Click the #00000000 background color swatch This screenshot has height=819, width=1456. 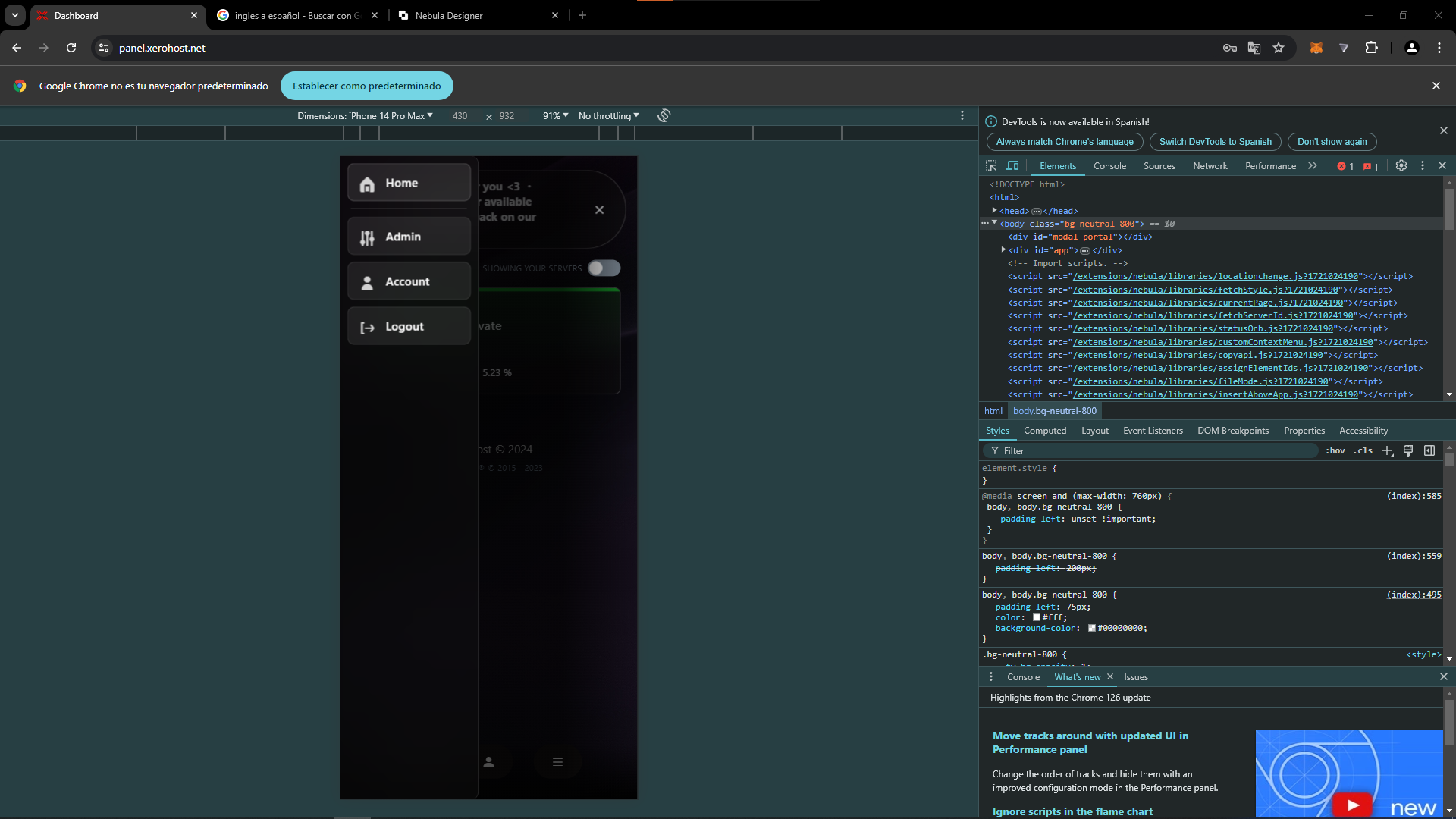click(x=1092, y=628)
